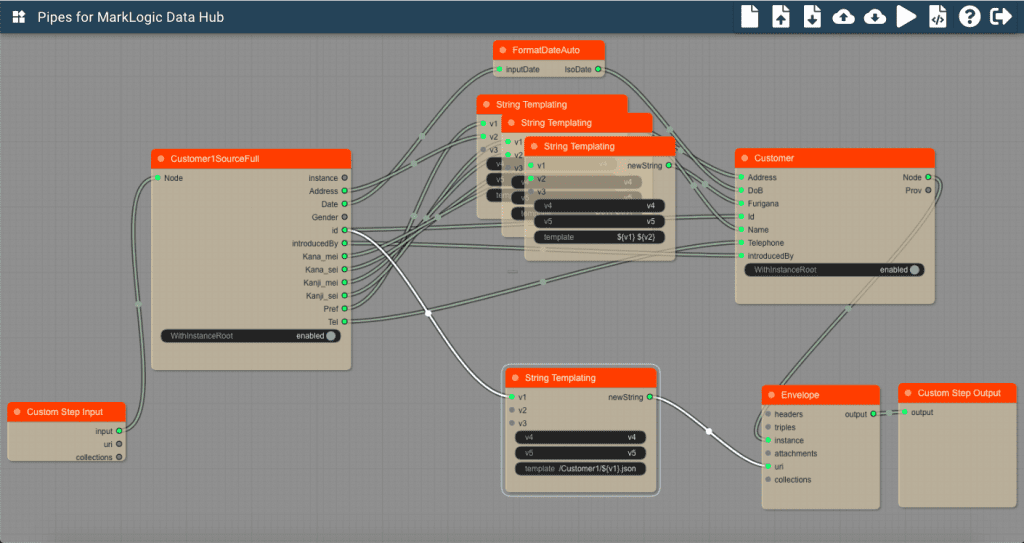1024x543 pixels.
Task: Collapse Custom Step Output node via title dot
Action: tap(907, 393)
